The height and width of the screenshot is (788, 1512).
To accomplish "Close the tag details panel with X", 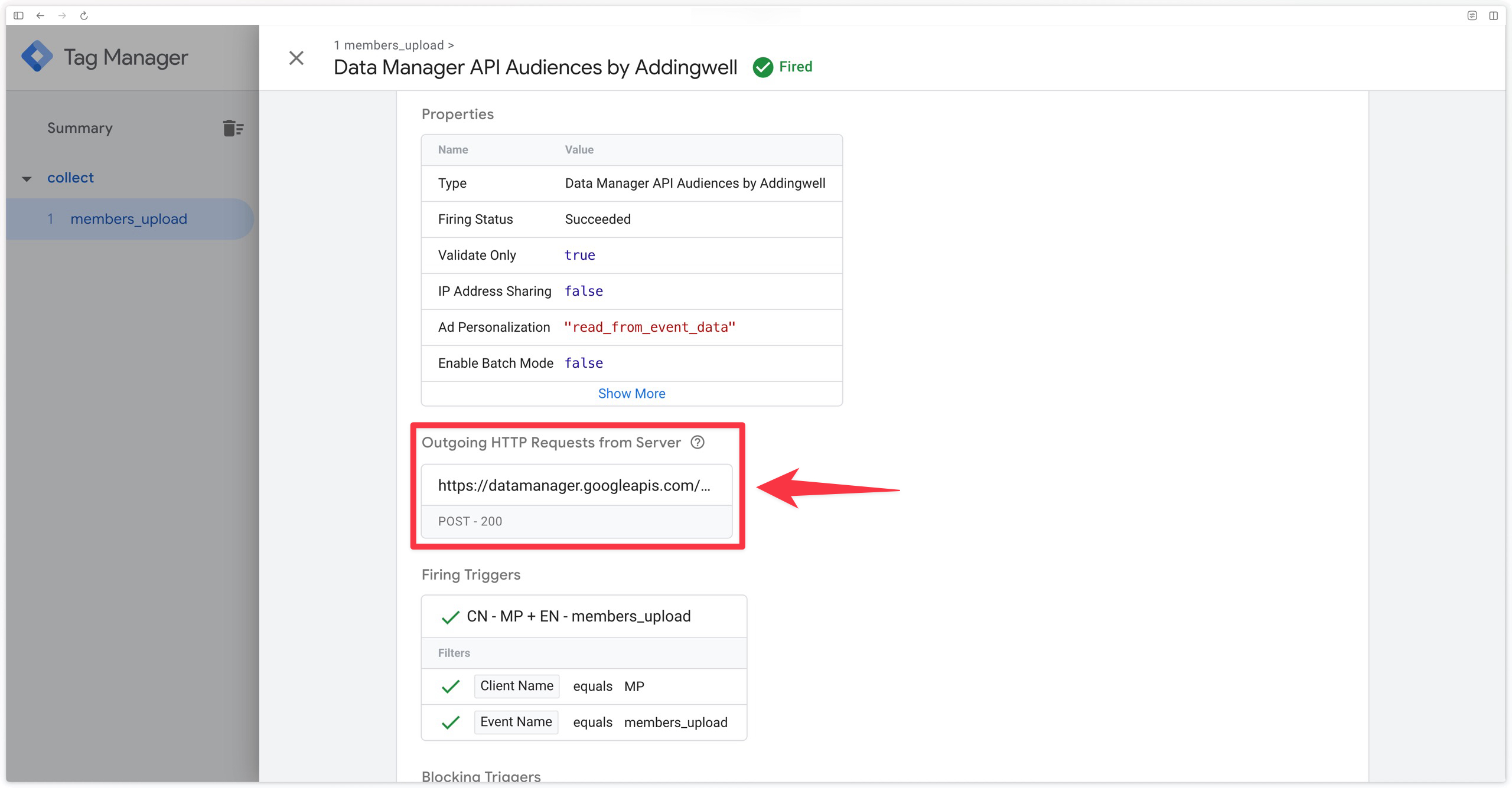I will coord(296,58).
